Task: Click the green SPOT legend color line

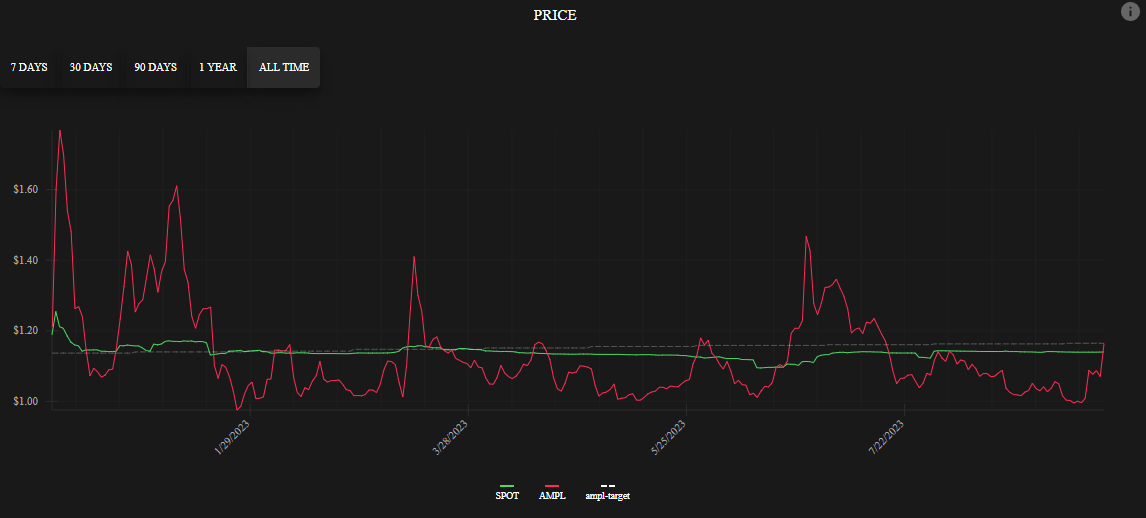Action: coord(507,486)
